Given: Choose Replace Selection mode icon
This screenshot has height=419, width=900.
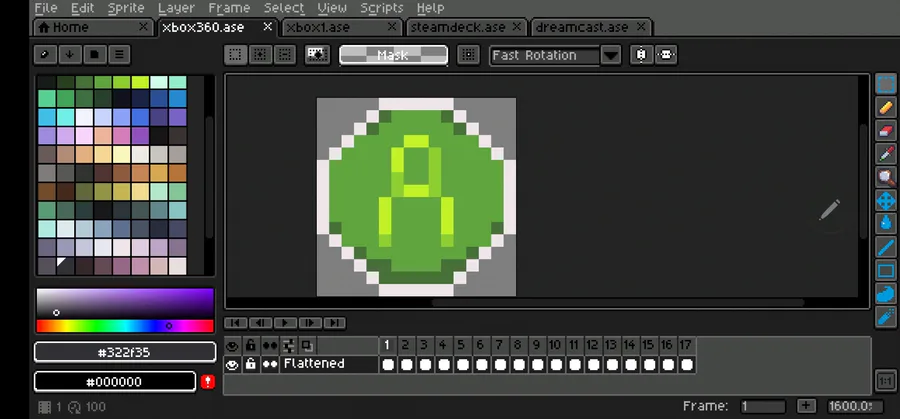Looking at the screenshot, I should click(235, 55).
